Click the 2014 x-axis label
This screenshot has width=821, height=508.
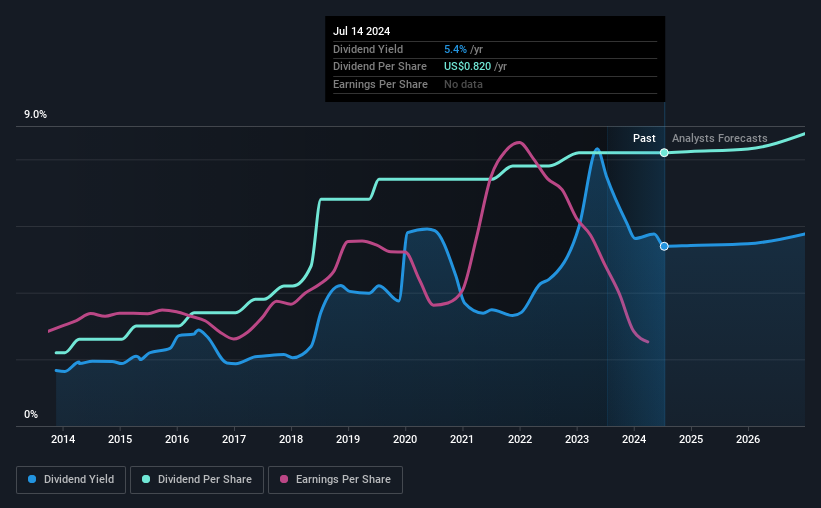click(x=63, y=439)
